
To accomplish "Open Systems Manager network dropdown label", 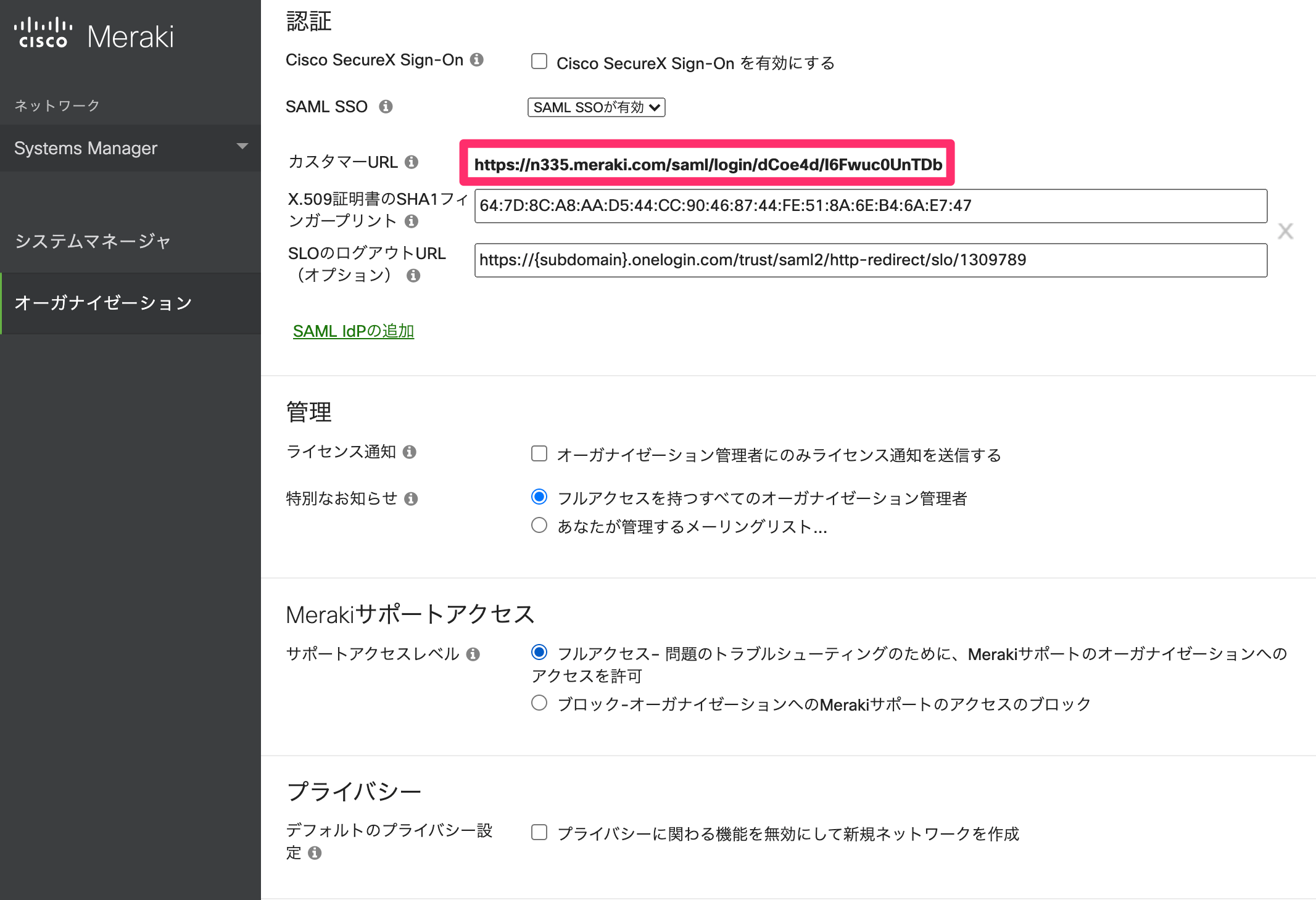I will pyautogui.click(x=86, y=148).
